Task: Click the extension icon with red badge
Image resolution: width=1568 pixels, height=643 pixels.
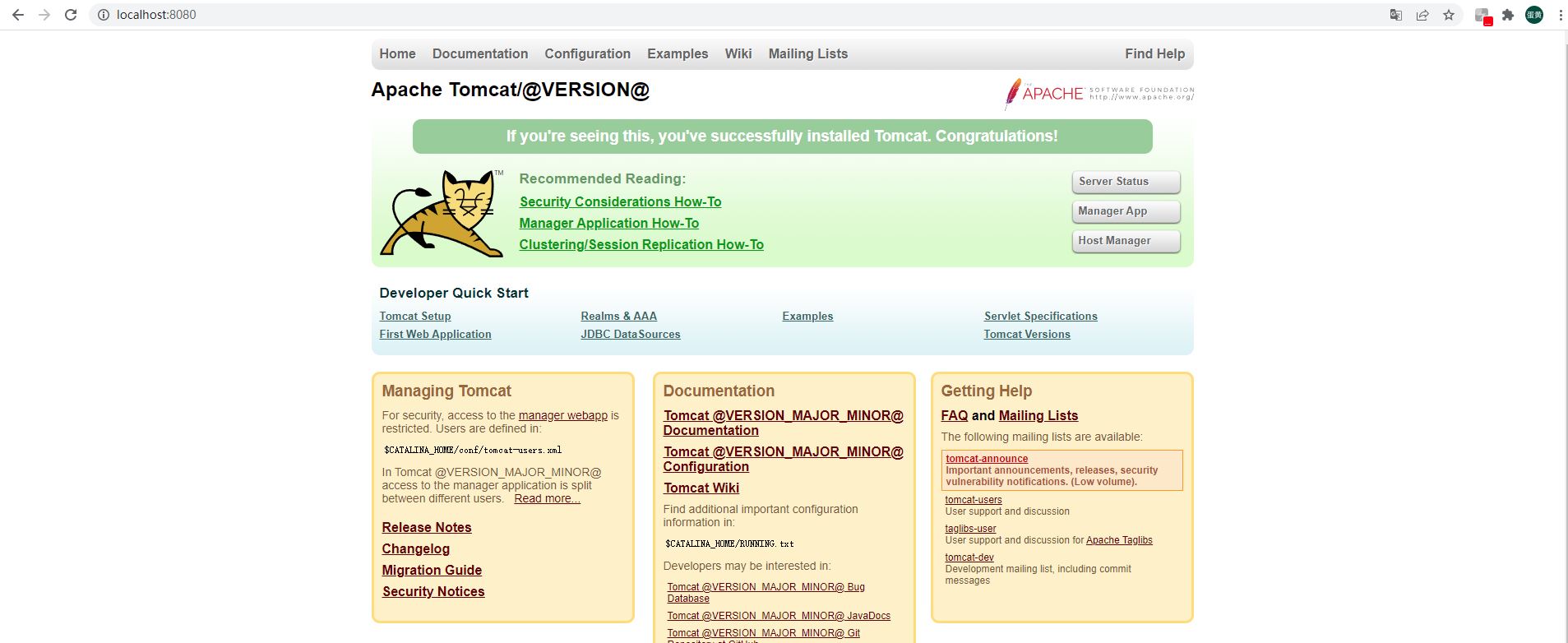Action: [x=1482, y=16]
